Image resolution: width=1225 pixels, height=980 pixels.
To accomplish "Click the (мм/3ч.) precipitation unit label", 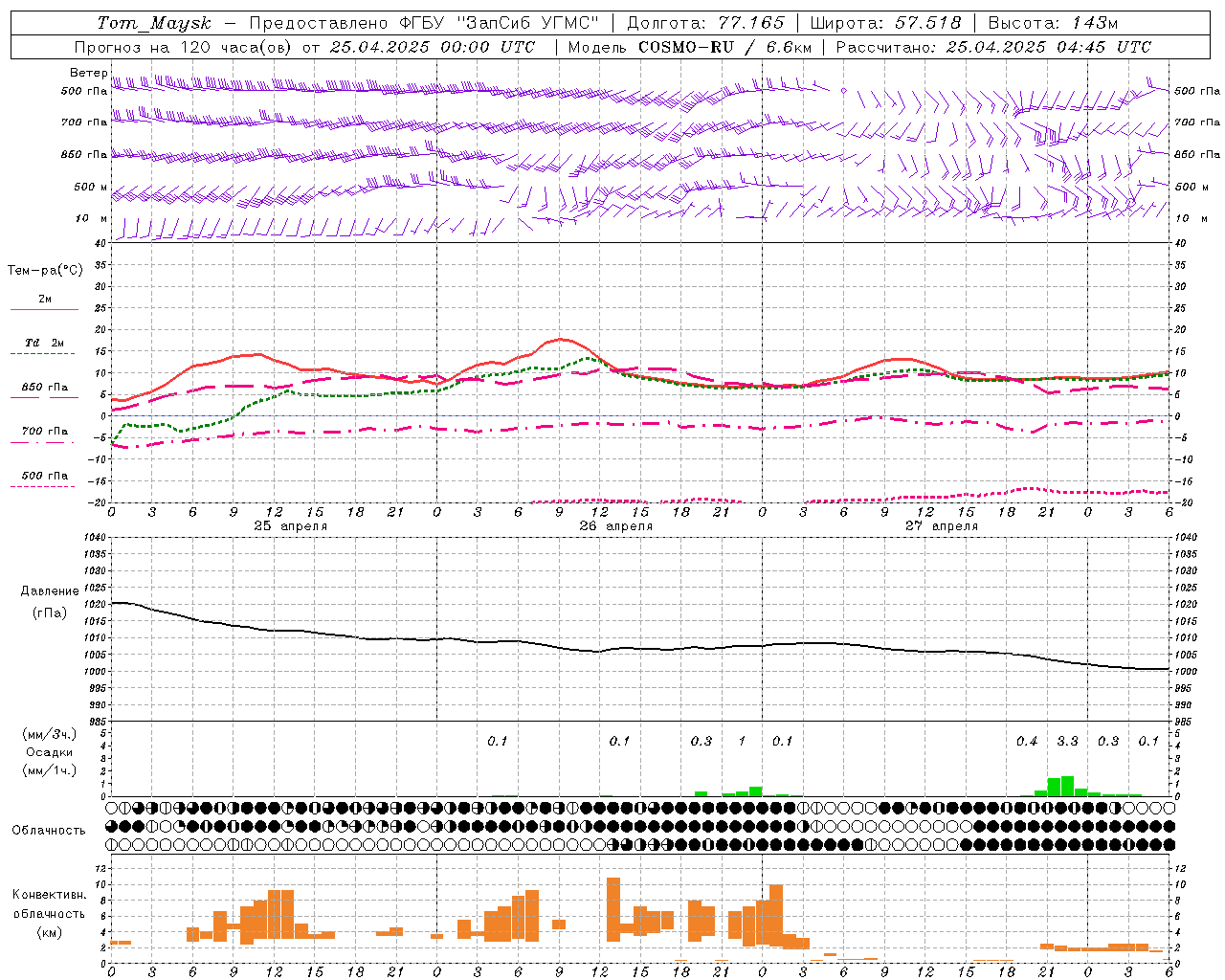I will click(x=50, y=734).
